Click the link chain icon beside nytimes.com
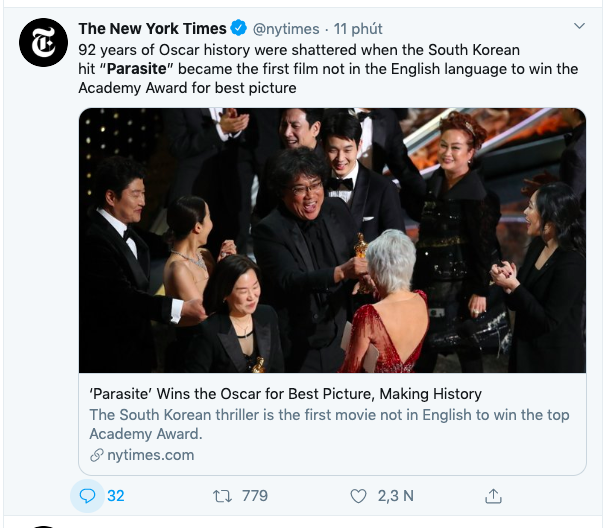 [97, 455]
